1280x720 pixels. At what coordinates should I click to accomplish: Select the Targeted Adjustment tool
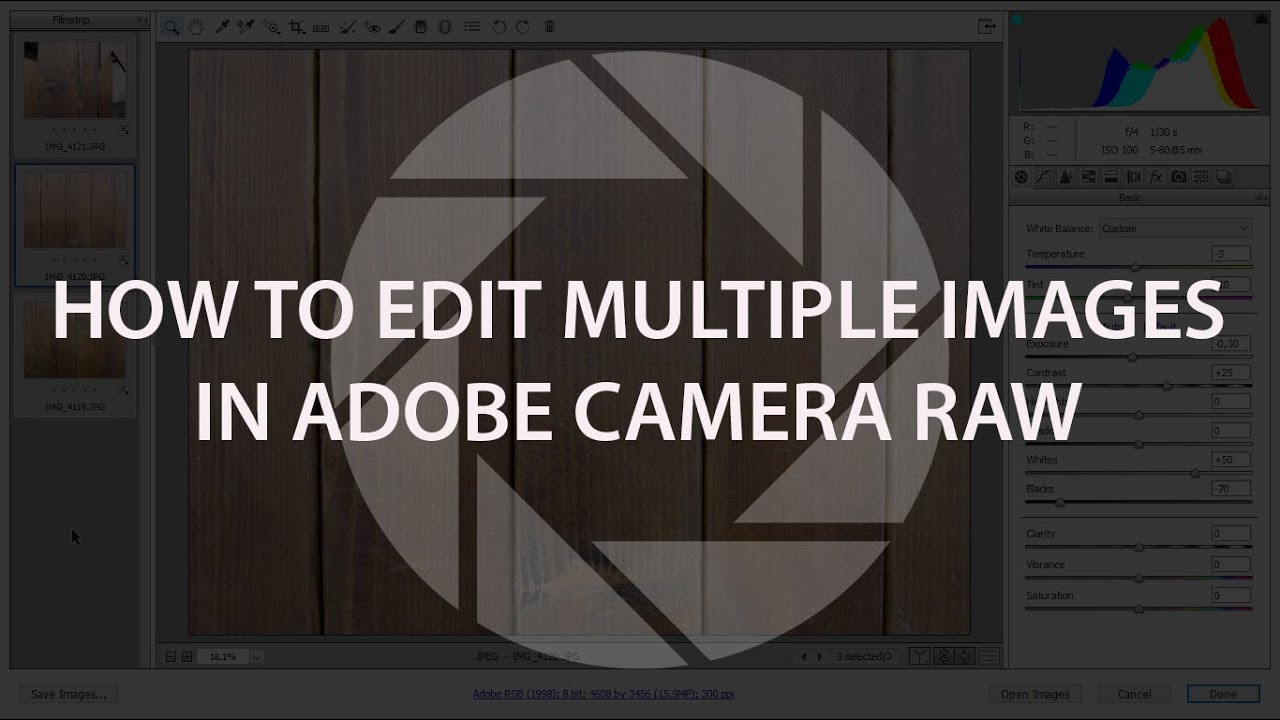[271, 27]
